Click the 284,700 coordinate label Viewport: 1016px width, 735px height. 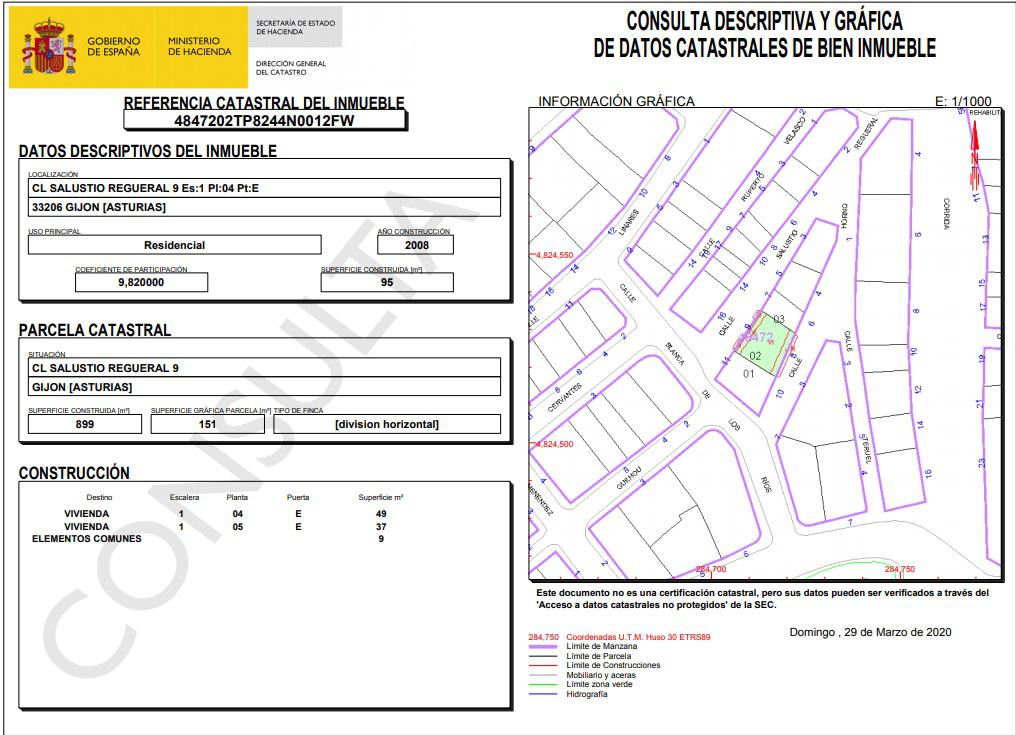711,569
